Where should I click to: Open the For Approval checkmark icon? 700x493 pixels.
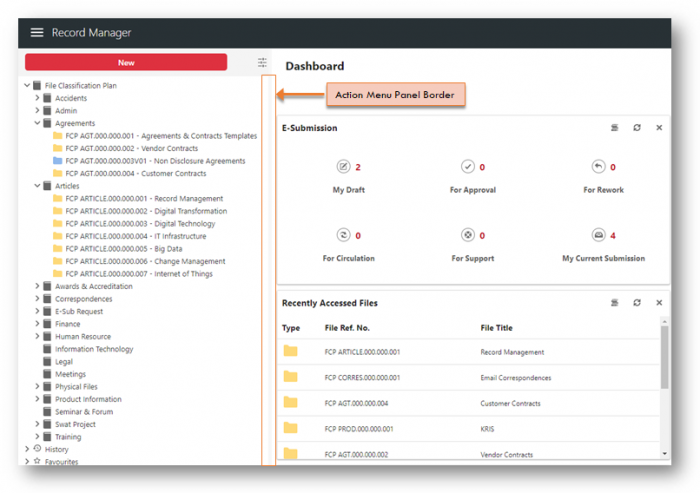coord(467,167)
